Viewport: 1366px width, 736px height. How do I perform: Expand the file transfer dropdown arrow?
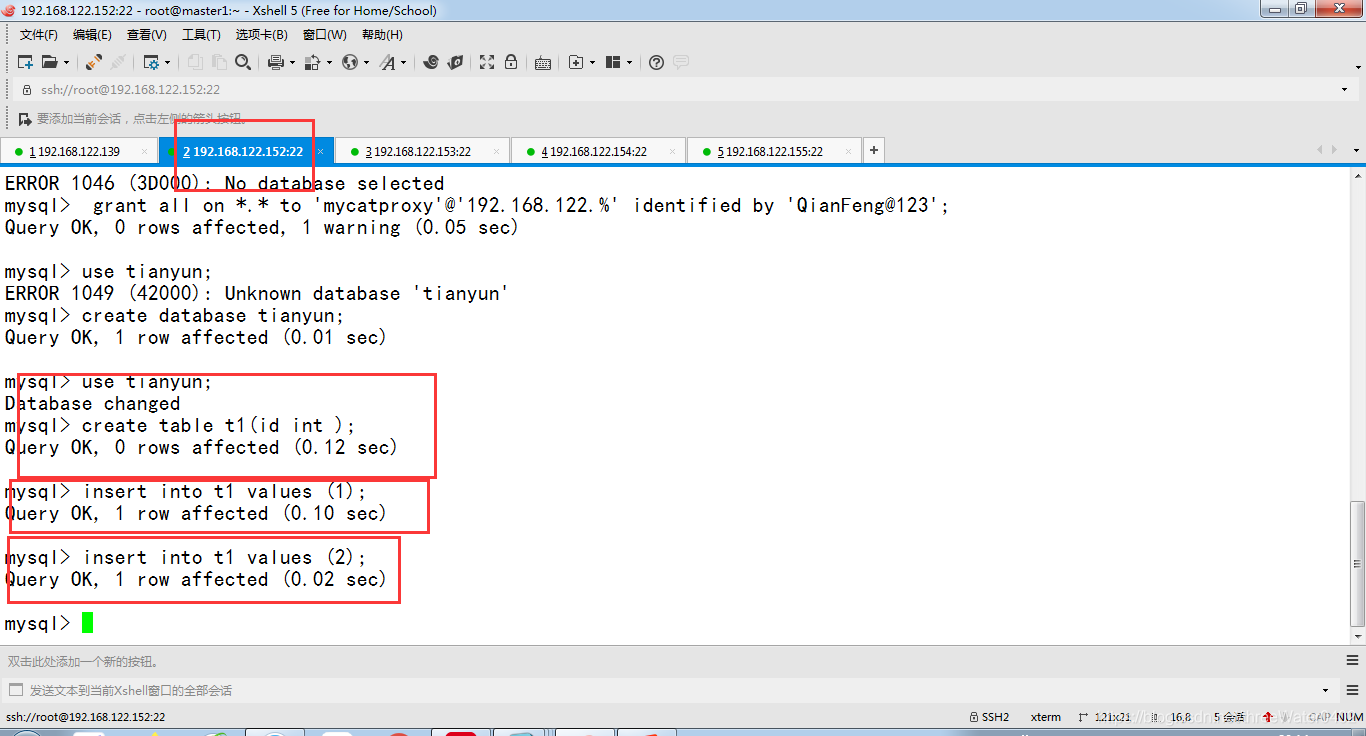click(x=328, y=62)
